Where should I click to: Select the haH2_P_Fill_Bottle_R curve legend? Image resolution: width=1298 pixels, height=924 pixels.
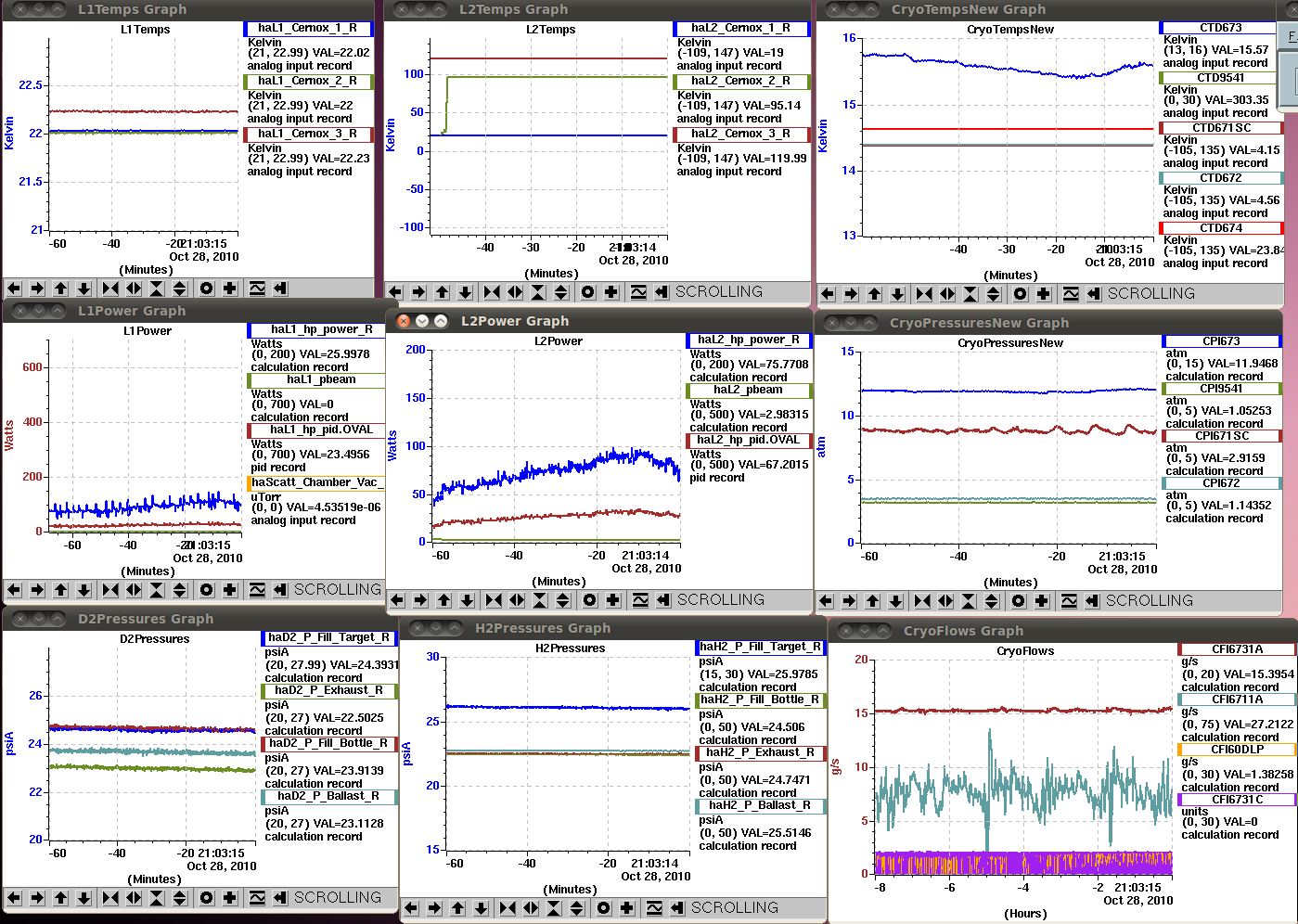(760, 700)
